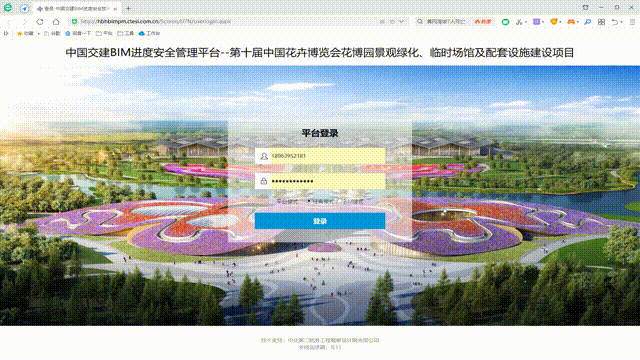Click the orange shield extension icon
Screen dimensions: 640x360
pos(554,22)
